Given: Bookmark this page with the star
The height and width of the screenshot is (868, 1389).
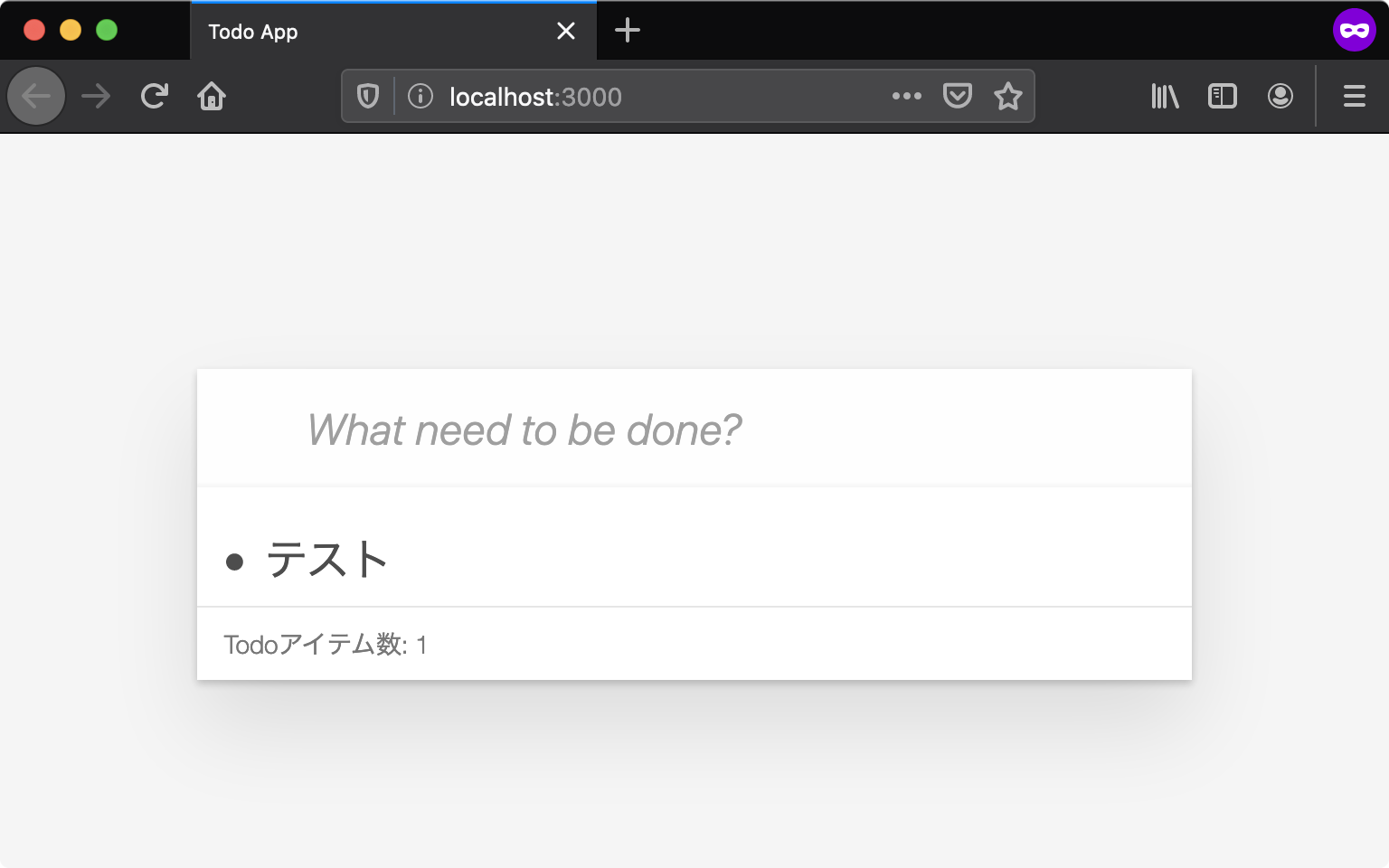Looking at the screenshot, I should (x=1008, y=96).
